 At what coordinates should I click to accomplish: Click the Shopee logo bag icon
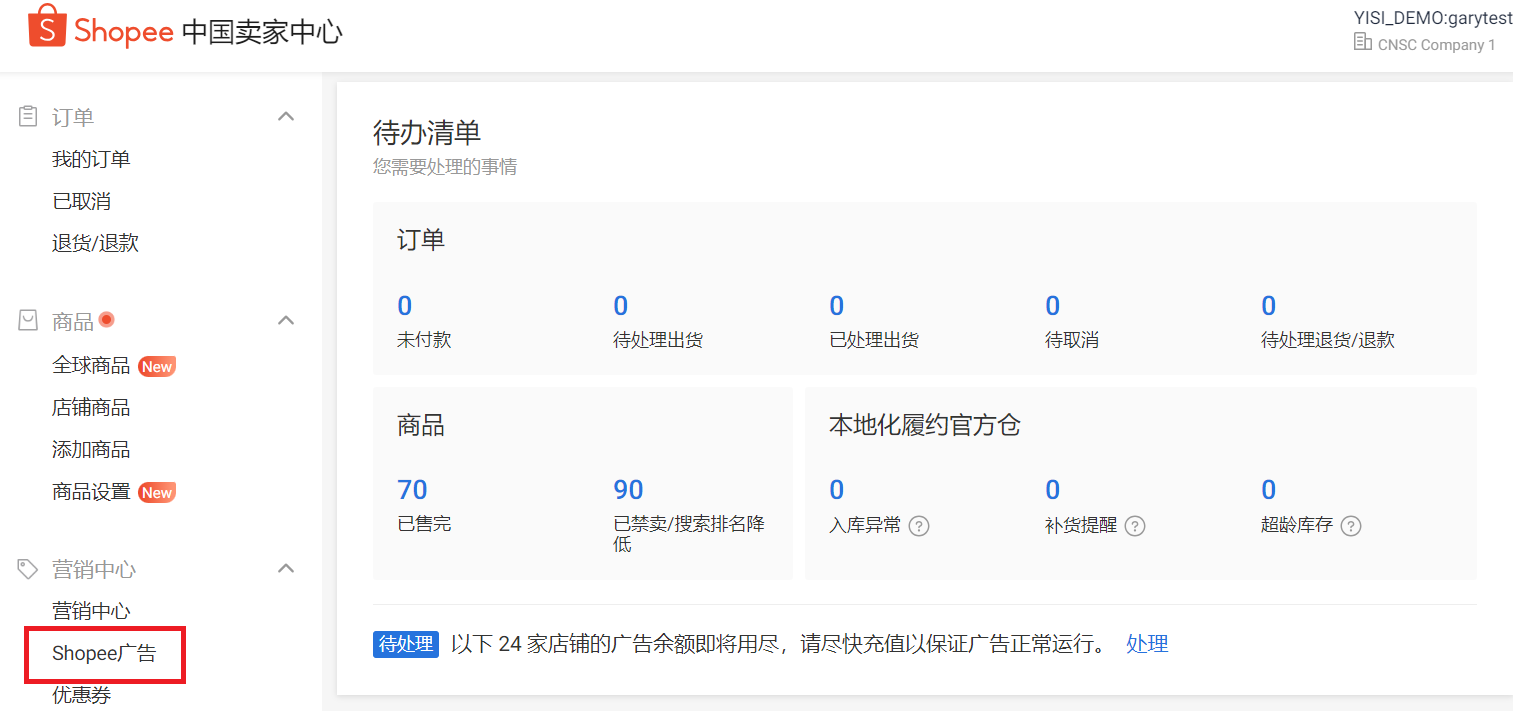pos(45,26)
